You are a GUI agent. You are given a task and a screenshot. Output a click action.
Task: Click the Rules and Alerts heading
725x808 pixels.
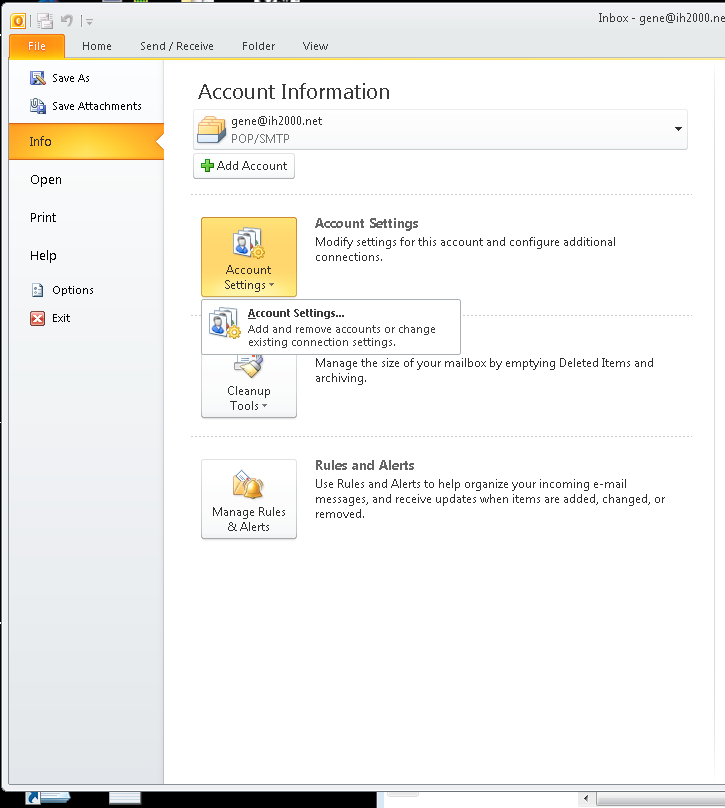click(x=365, y=465)
